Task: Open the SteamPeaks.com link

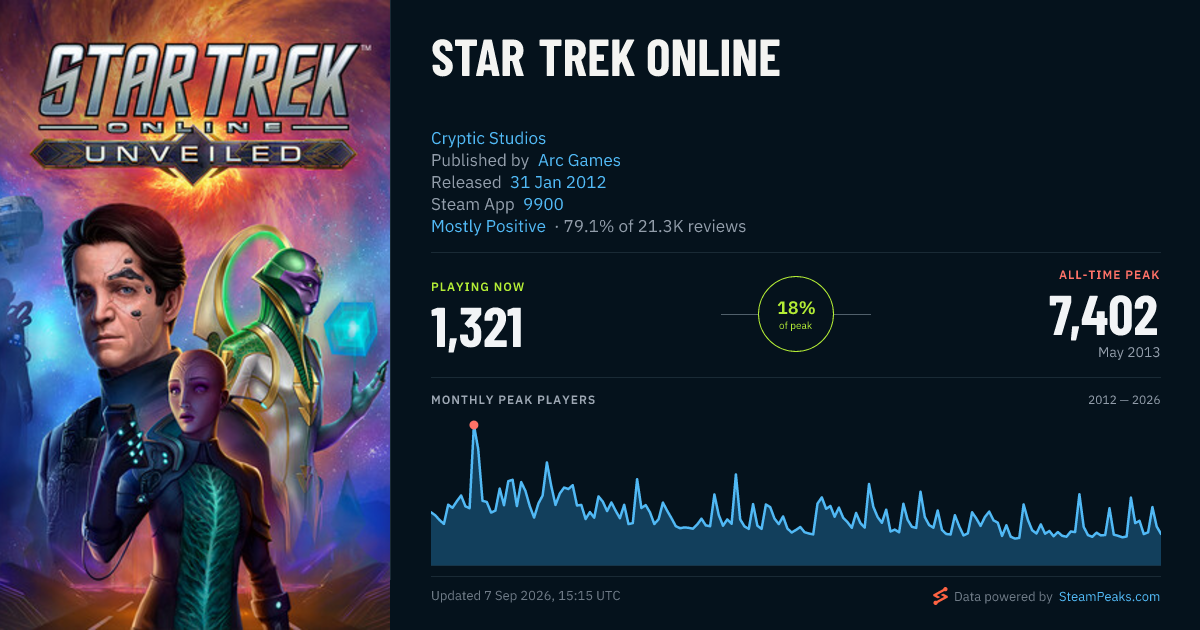Action: (1108, 597)
